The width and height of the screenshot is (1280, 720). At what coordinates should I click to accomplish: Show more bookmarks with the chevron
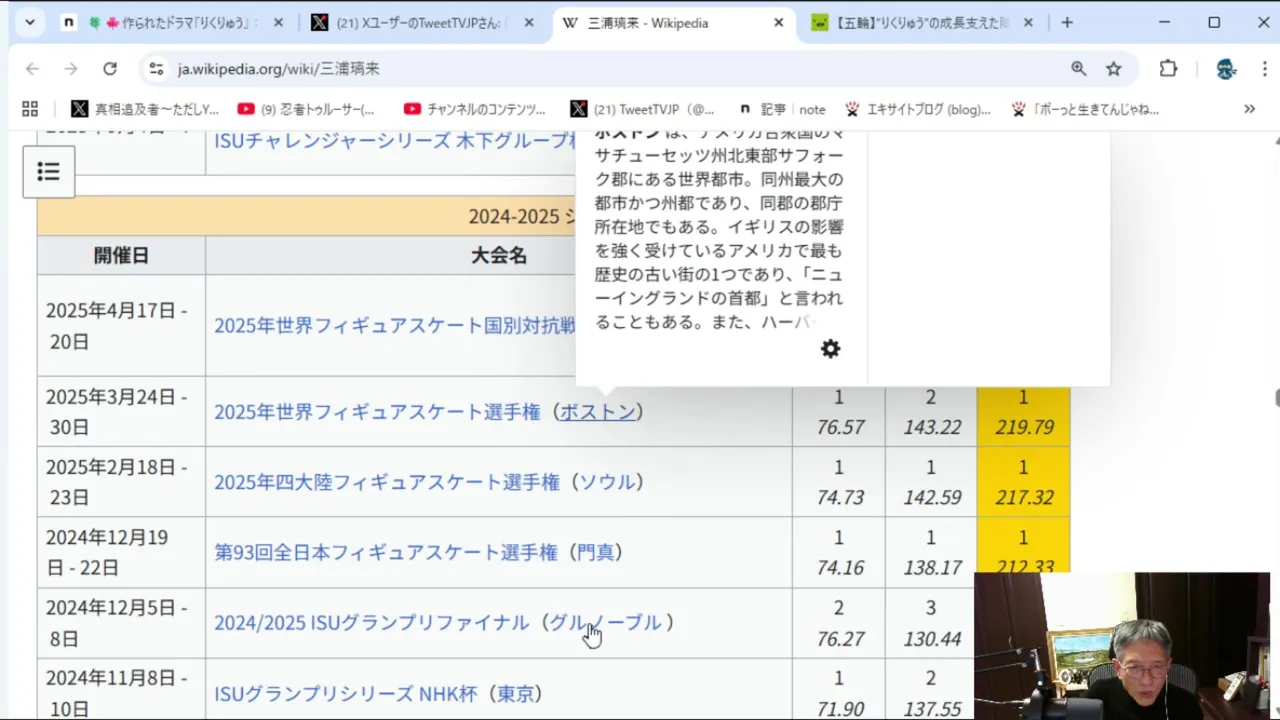[x=1249, y=109]
